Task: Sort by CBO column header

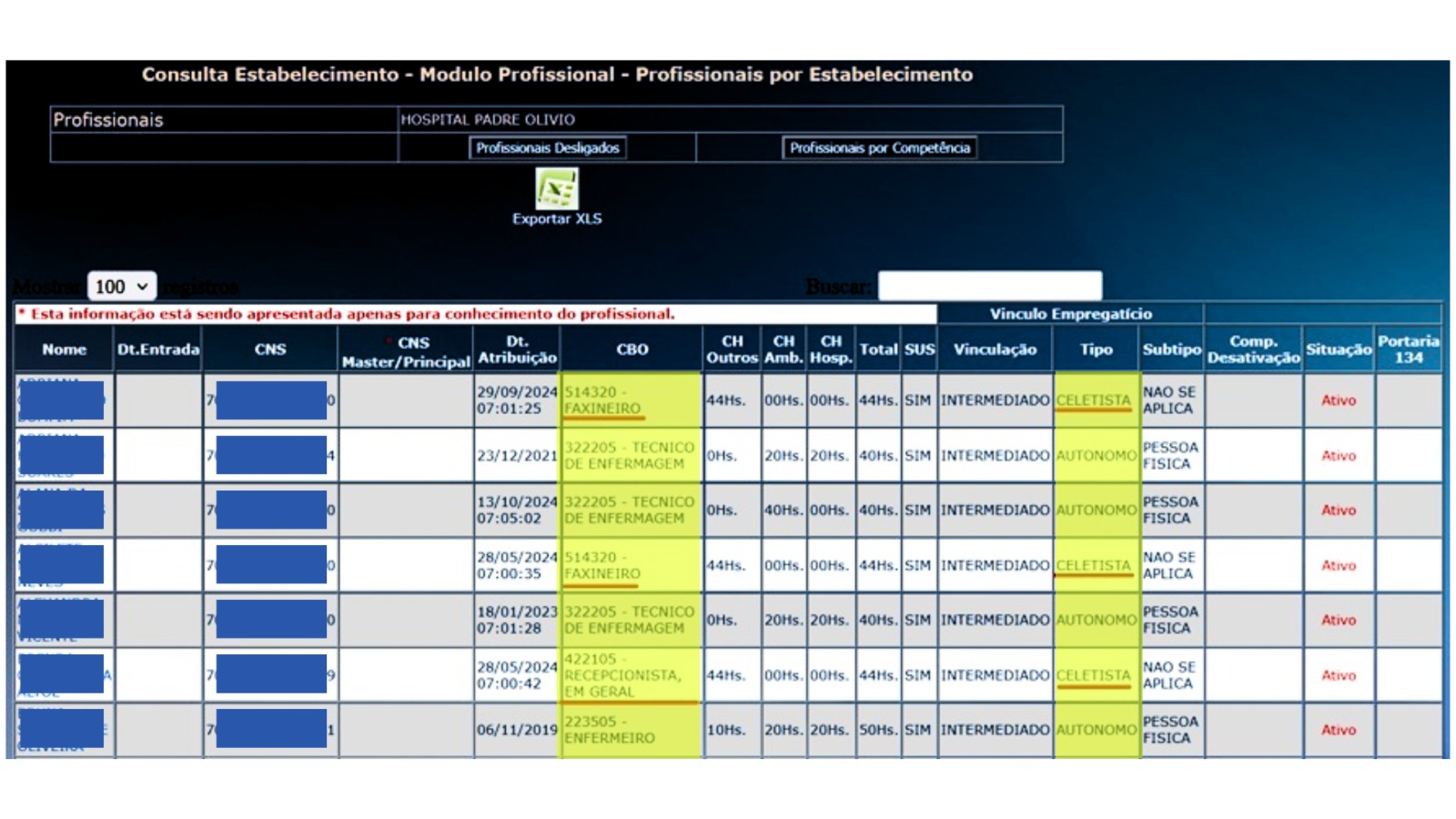Action: click(x=632, y=349)
